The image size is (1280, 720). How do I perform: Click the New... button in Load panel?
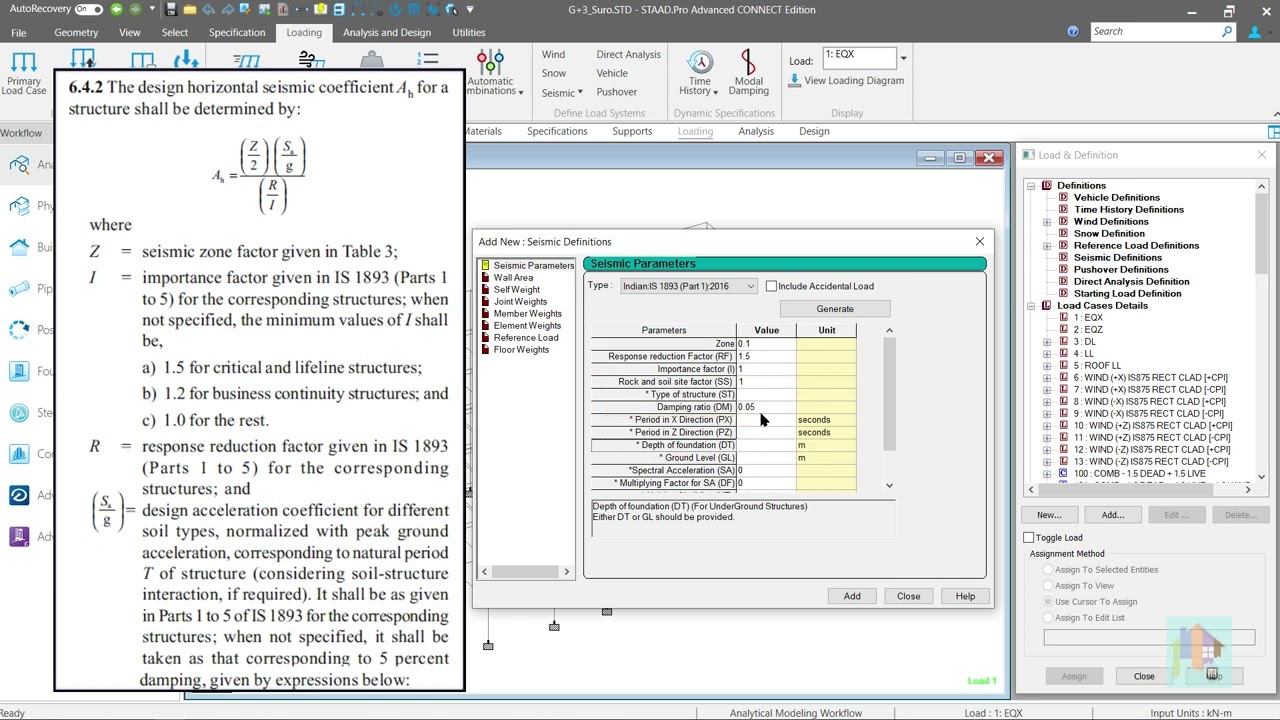1049,515
